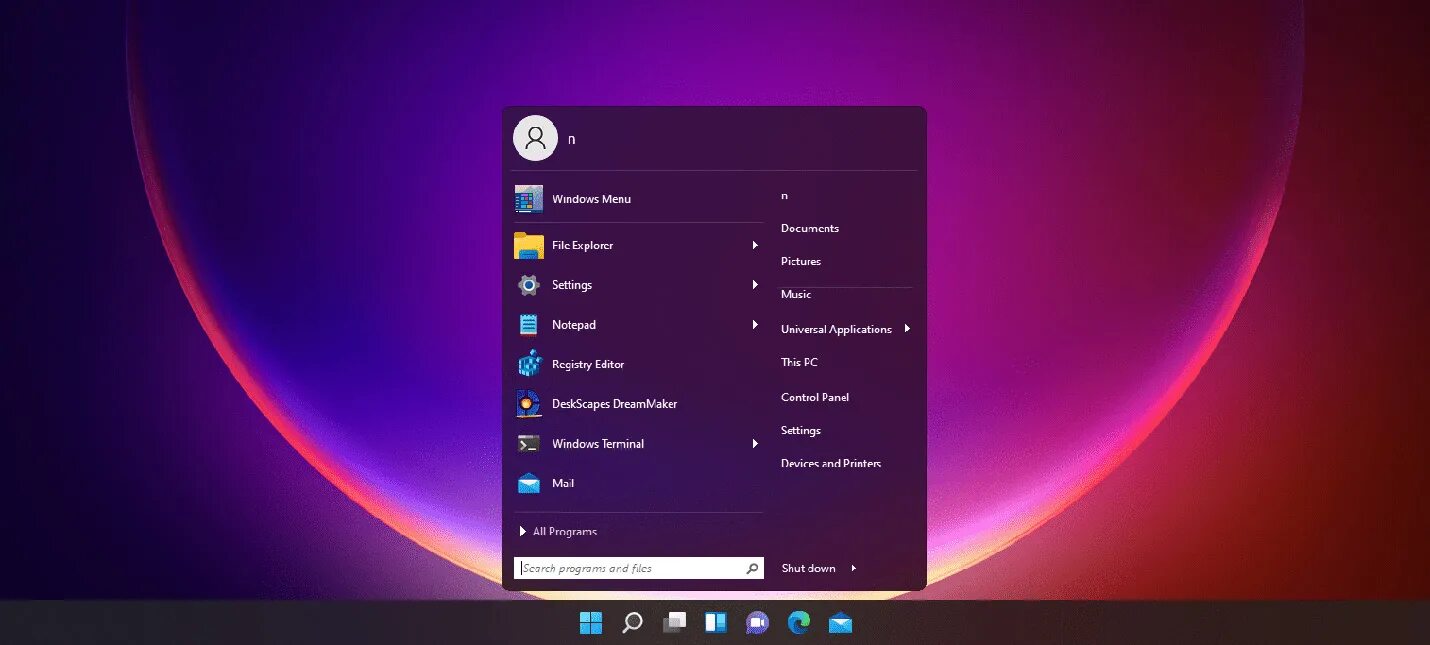Click the Settings gear icon
Screen dimensions: 1430x645
pos(529,285)
